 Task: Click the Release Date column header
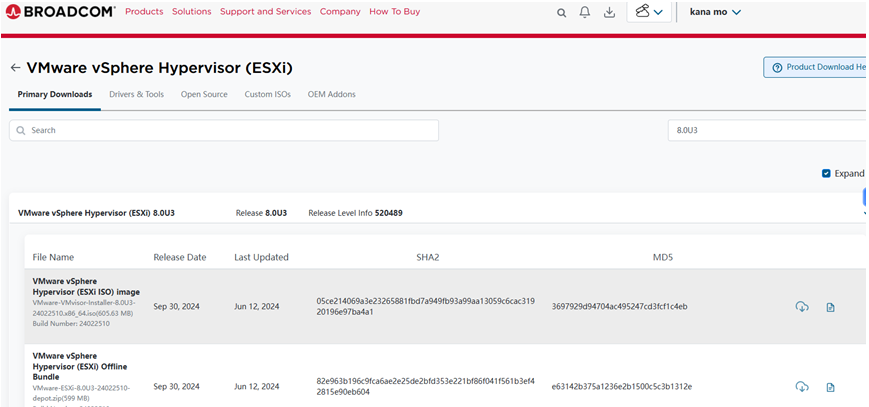pyautogui.click(x=180, y=257)
